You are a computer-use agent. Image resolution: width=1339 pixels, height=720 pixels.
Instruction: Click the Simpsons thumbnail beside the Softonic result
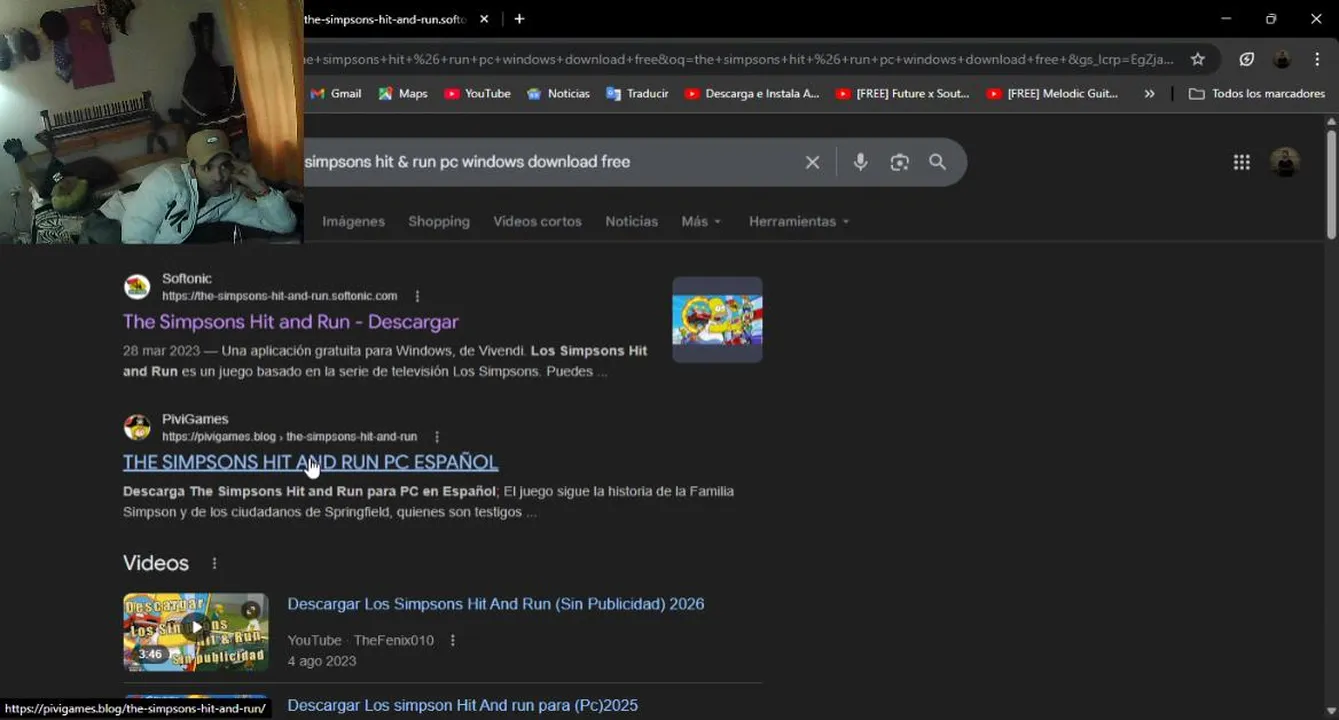click(x=717, y=320)
